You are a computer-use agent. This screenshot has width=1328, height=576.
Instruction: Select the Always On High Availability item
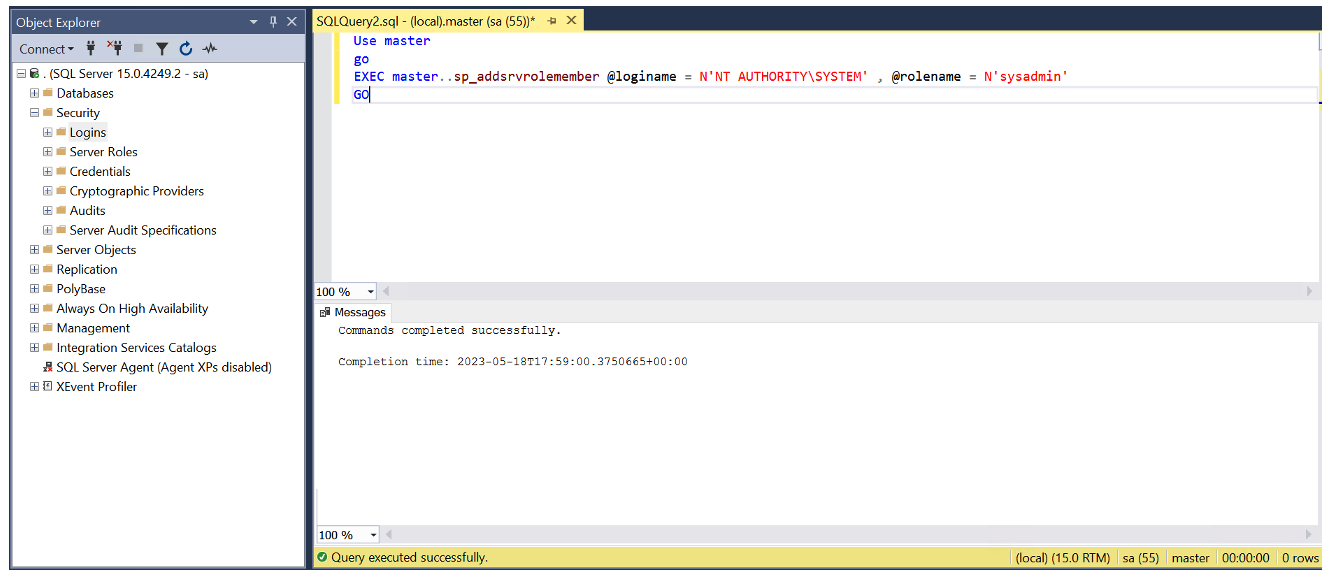pos(132,308)
